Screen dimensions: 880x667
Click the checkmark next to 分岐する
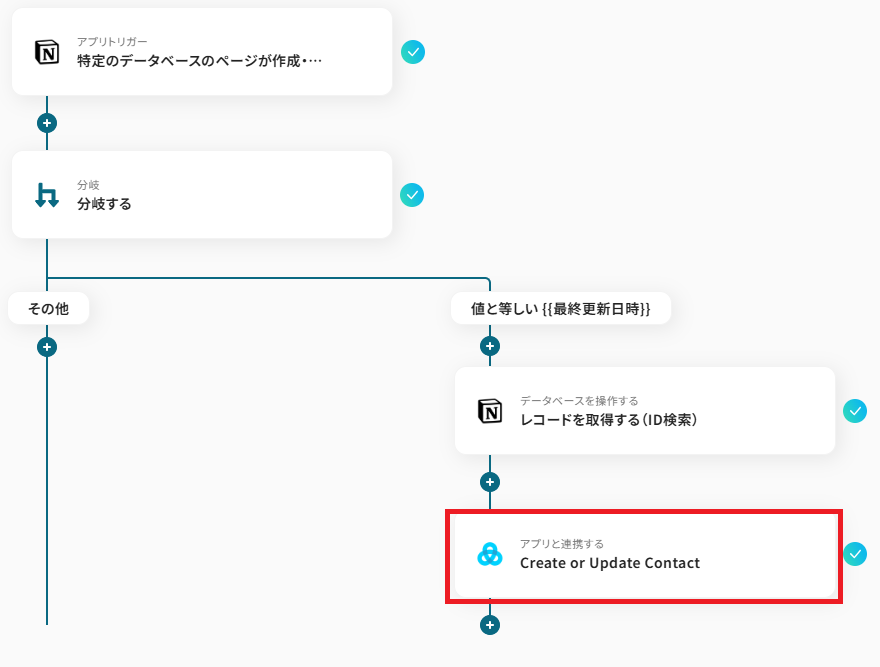click(x=413, y=195)
